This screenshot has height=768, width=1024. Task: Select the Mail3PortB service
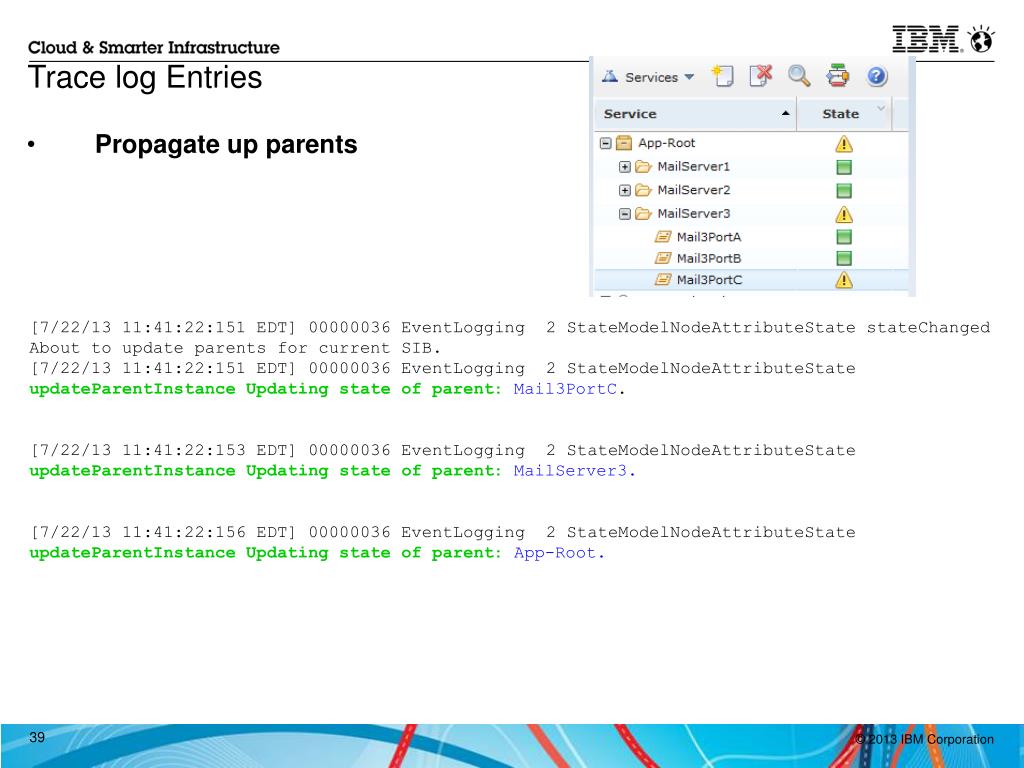click(709, 259)
